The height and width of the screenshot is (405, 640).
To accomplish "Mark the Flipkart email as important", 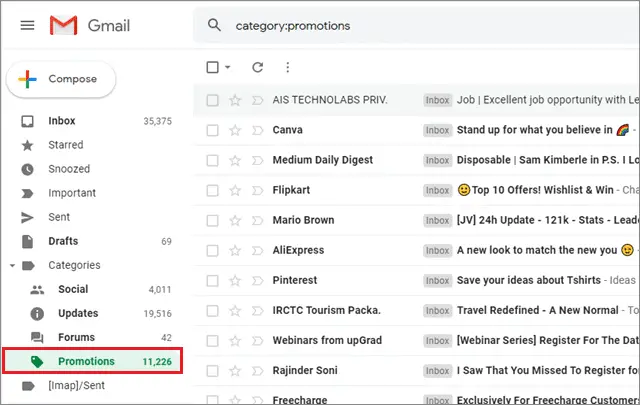I will pyautogui.click(x=258, y=190).
